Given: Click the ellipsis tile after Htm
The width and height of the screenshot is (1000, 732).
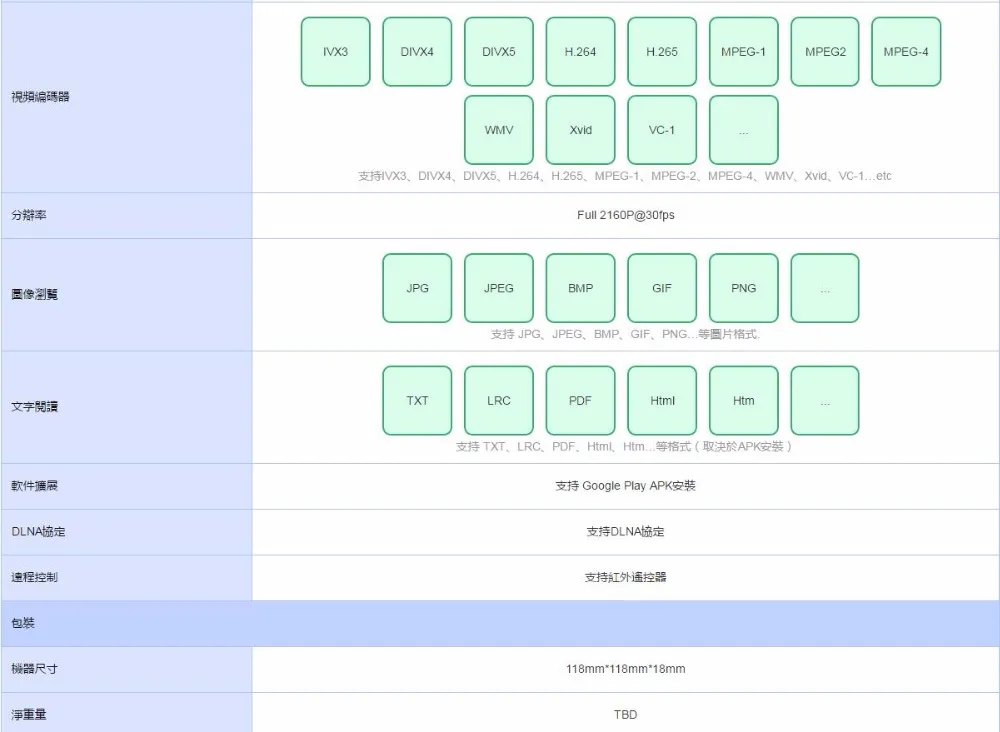Looking at the screenshot, I should click(825, 400).
